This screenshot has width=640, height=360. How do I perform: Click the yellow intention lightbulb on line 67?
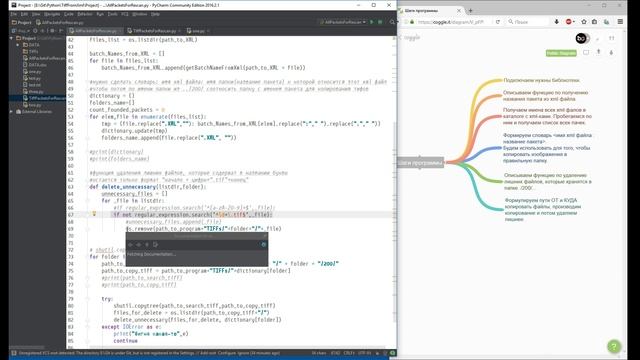(x=94, y=214)
